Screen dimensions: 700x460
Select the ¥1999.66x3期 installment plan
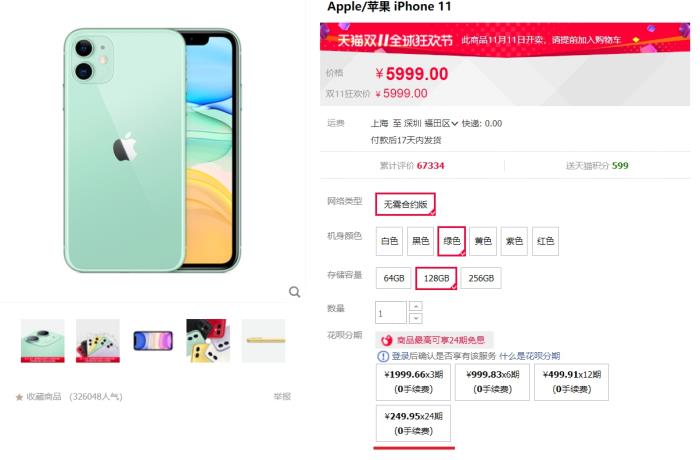tap(413, 382)
